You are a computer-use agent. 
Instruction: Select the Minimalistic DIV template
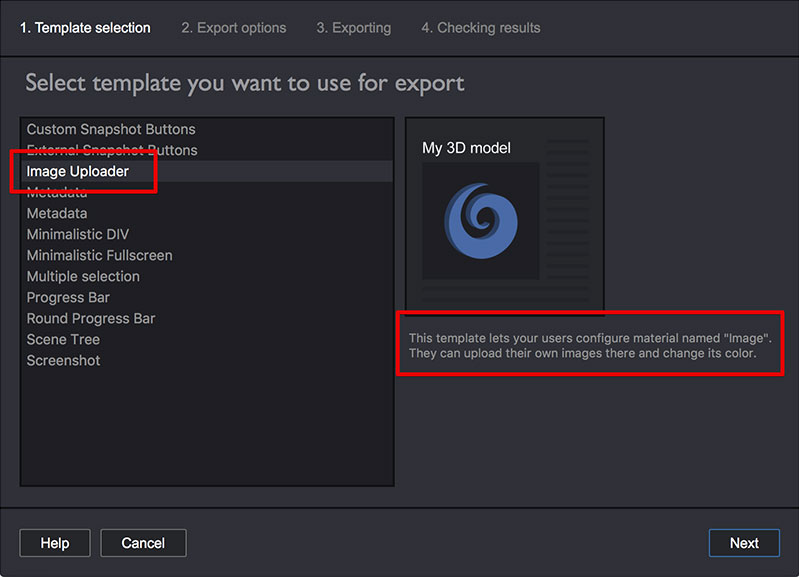pos(207,234)
